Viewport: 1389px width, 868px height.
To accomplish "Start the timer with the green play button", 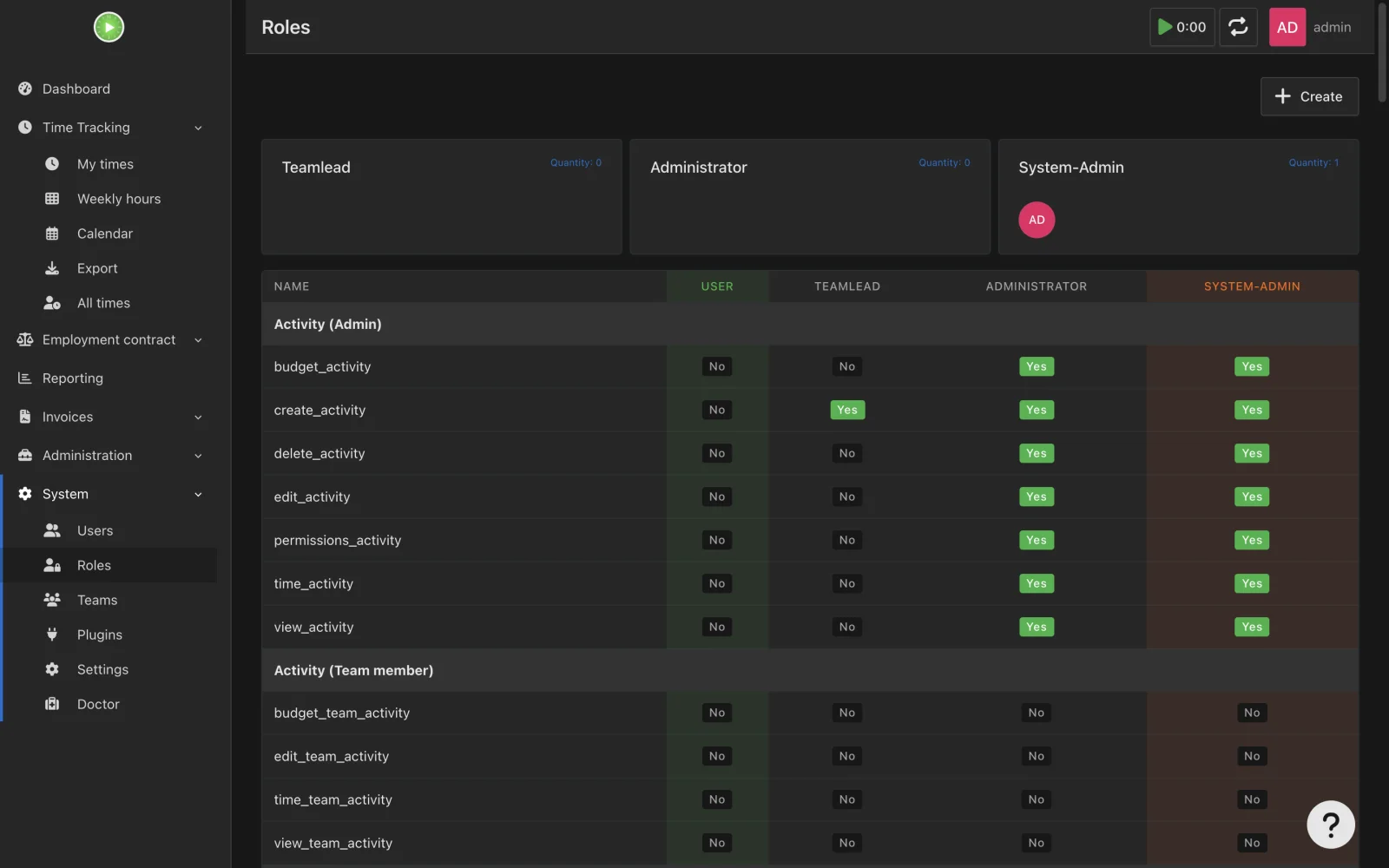I will click(1165, 27).
